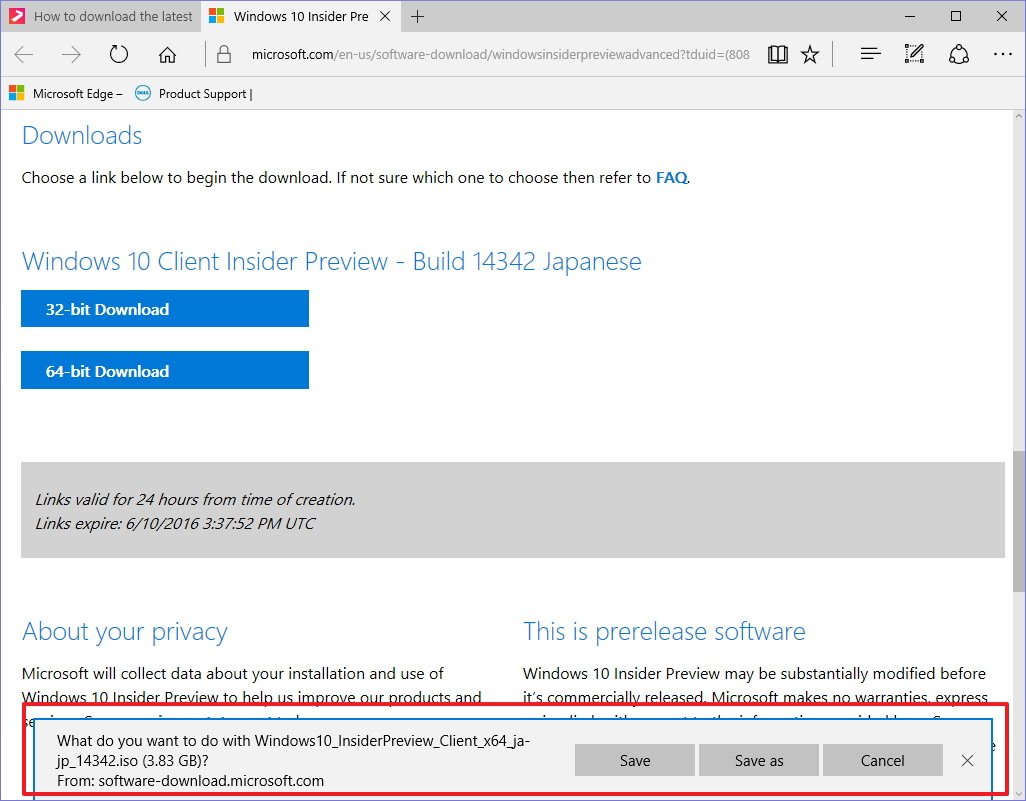This screenshot has width=1026, height=801.
Task: Maximize the Edge window
Action: [x=956, y=16]
